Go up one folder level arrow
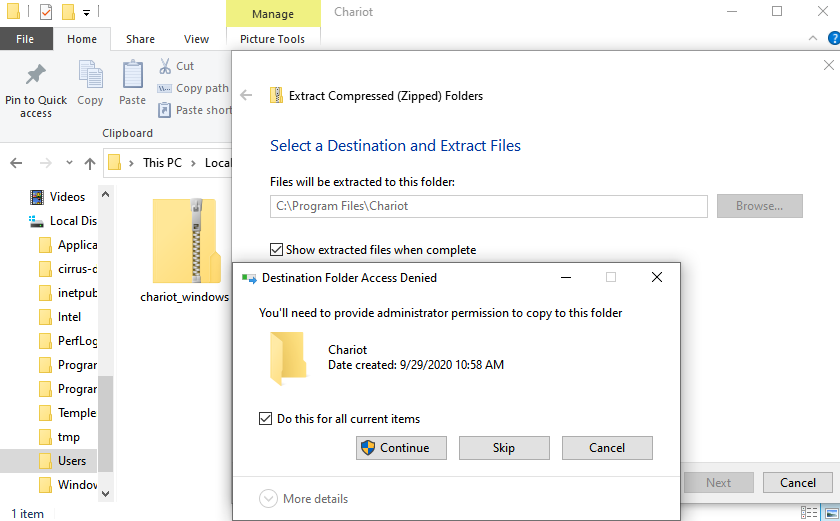840x521 pixels. coord(90,163)
